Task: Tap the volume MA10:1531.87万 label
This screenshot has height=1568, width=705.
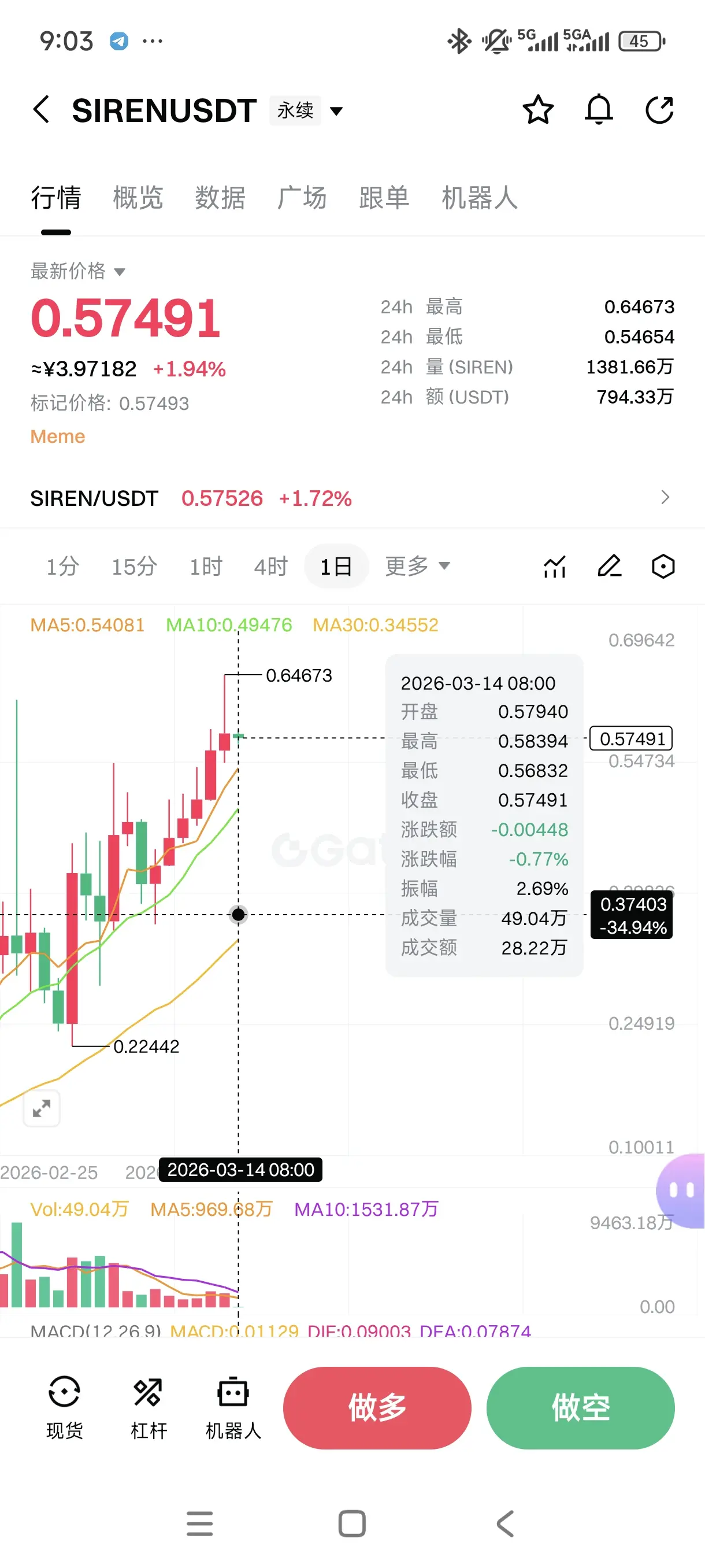Action: click(x=366, y=1209)
